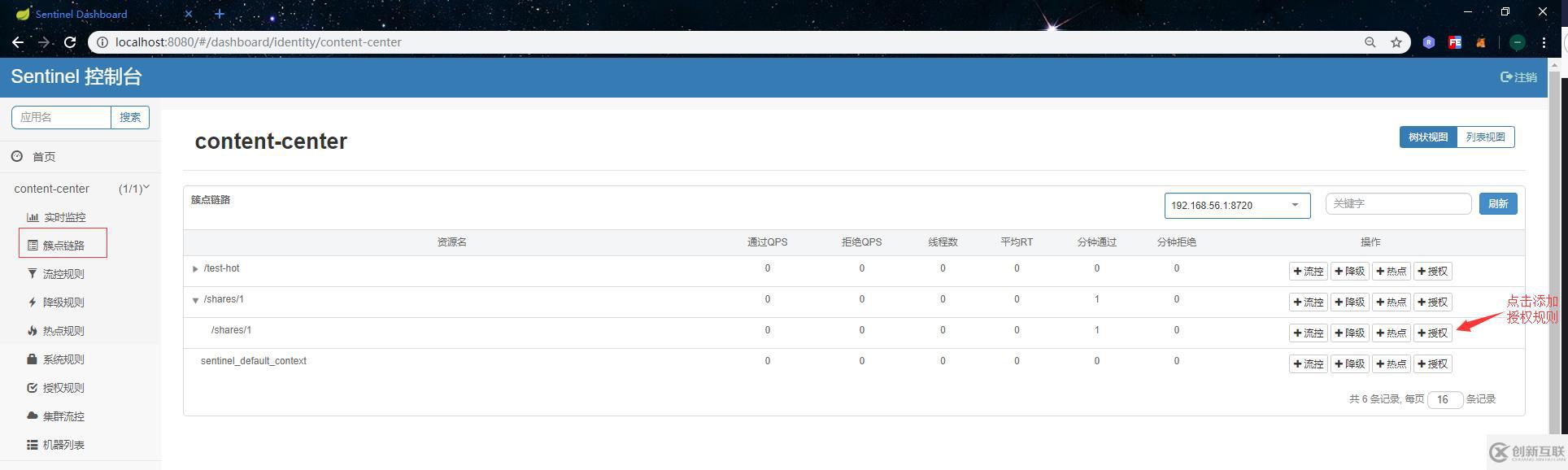Add 降级 rule for /test-hot

coord(1350,272)
